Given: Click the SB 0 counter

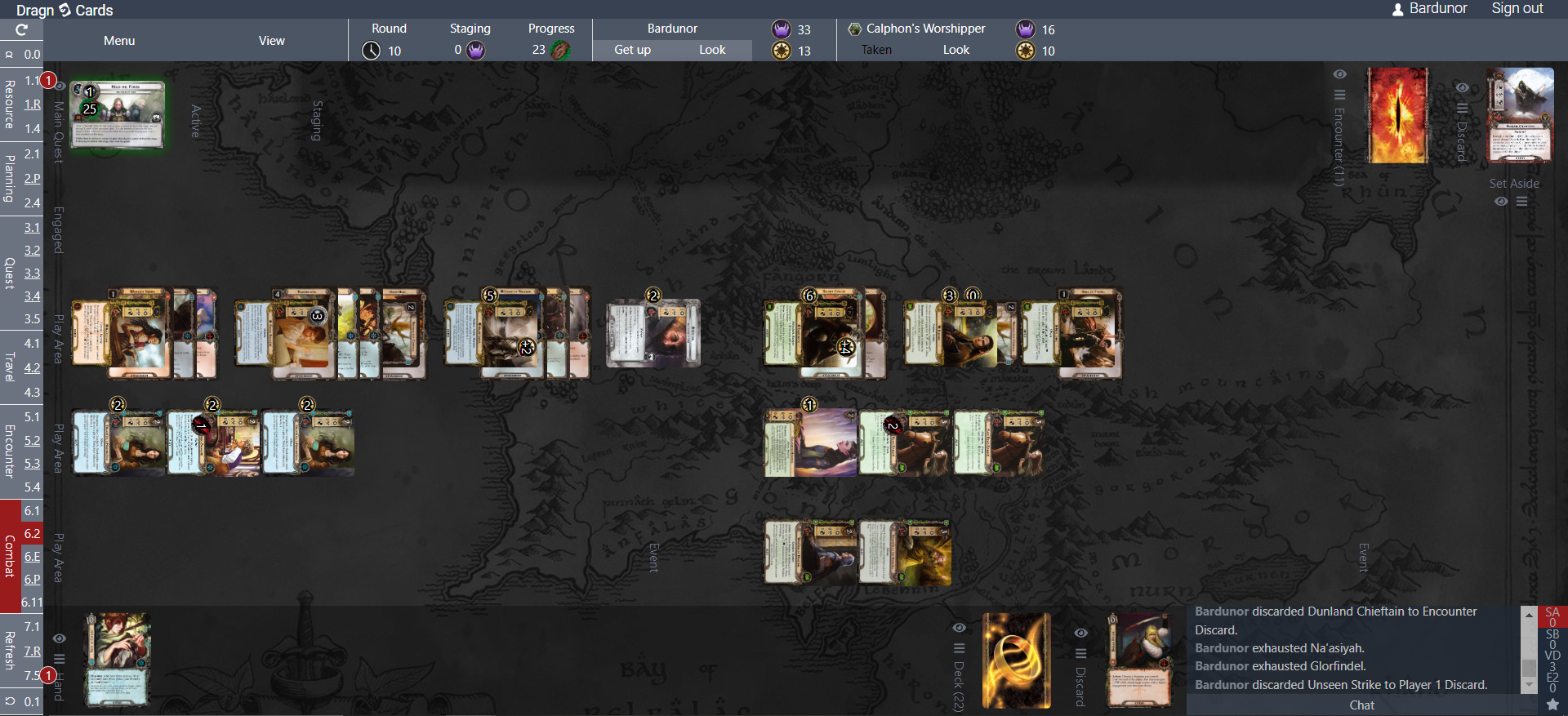Looking at the screenshot, I should [1552, 639].
